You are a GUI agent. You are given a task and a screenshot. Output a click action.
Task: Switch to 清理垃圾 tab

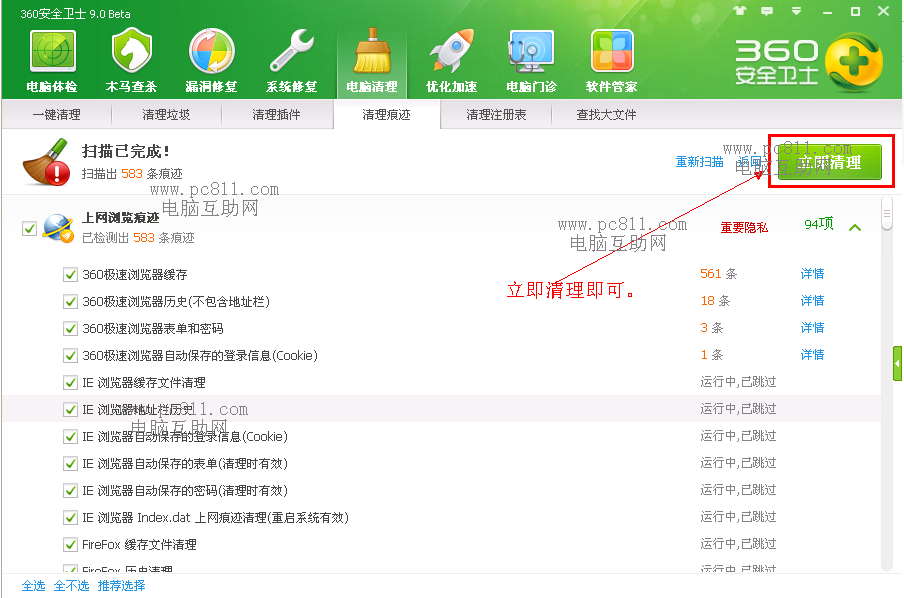166,115
